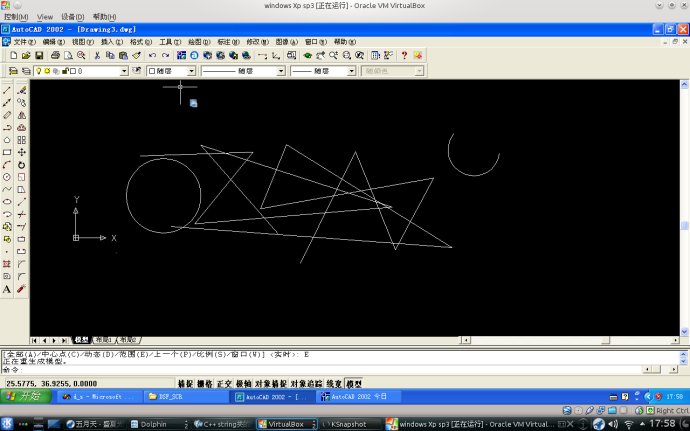This screenshot has height=431, width=690.
Task: Select the Erase tool icon
Action: [21, 90]
